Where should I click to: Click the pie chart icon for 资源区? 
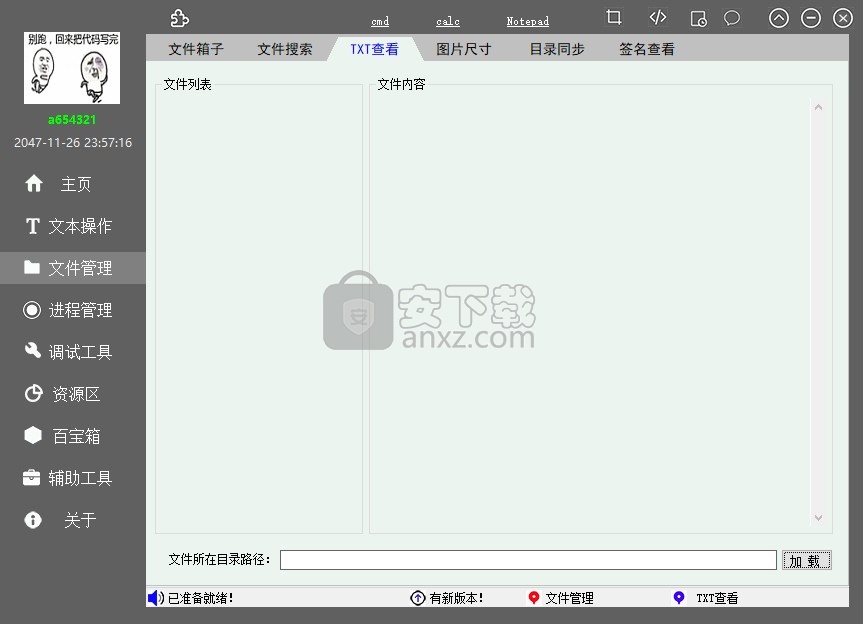[x=33, y=393]
